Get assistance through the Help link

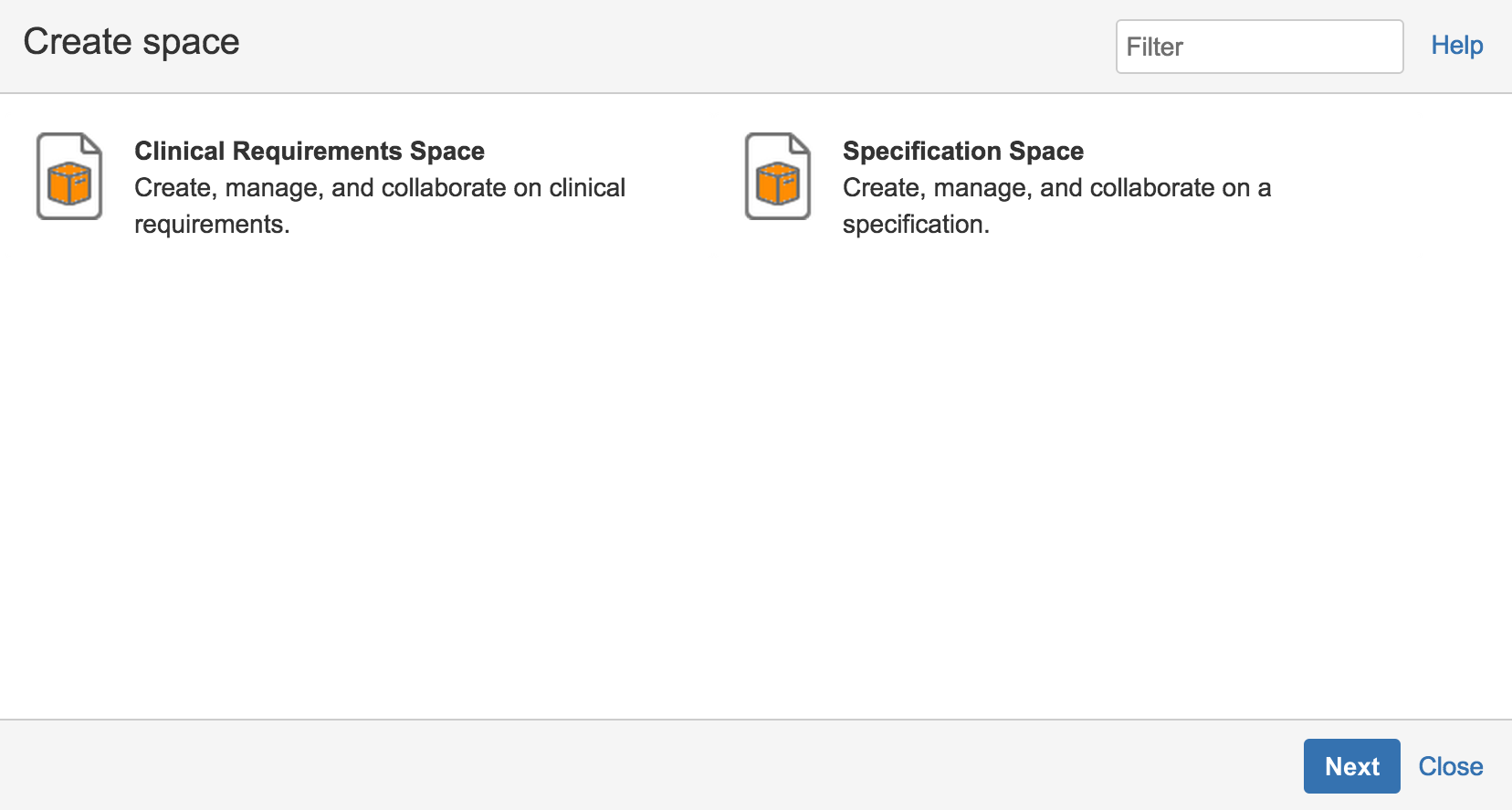(1457, 46)
